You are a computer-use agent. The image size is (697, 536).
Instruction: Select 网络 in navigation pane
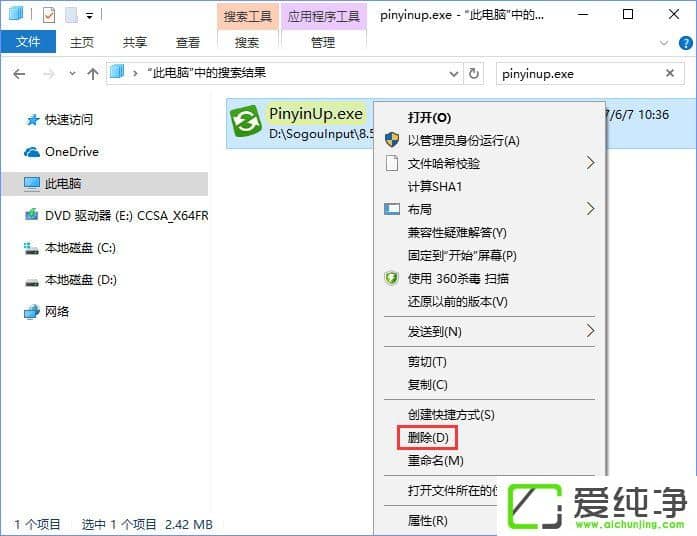coord(57,312)
